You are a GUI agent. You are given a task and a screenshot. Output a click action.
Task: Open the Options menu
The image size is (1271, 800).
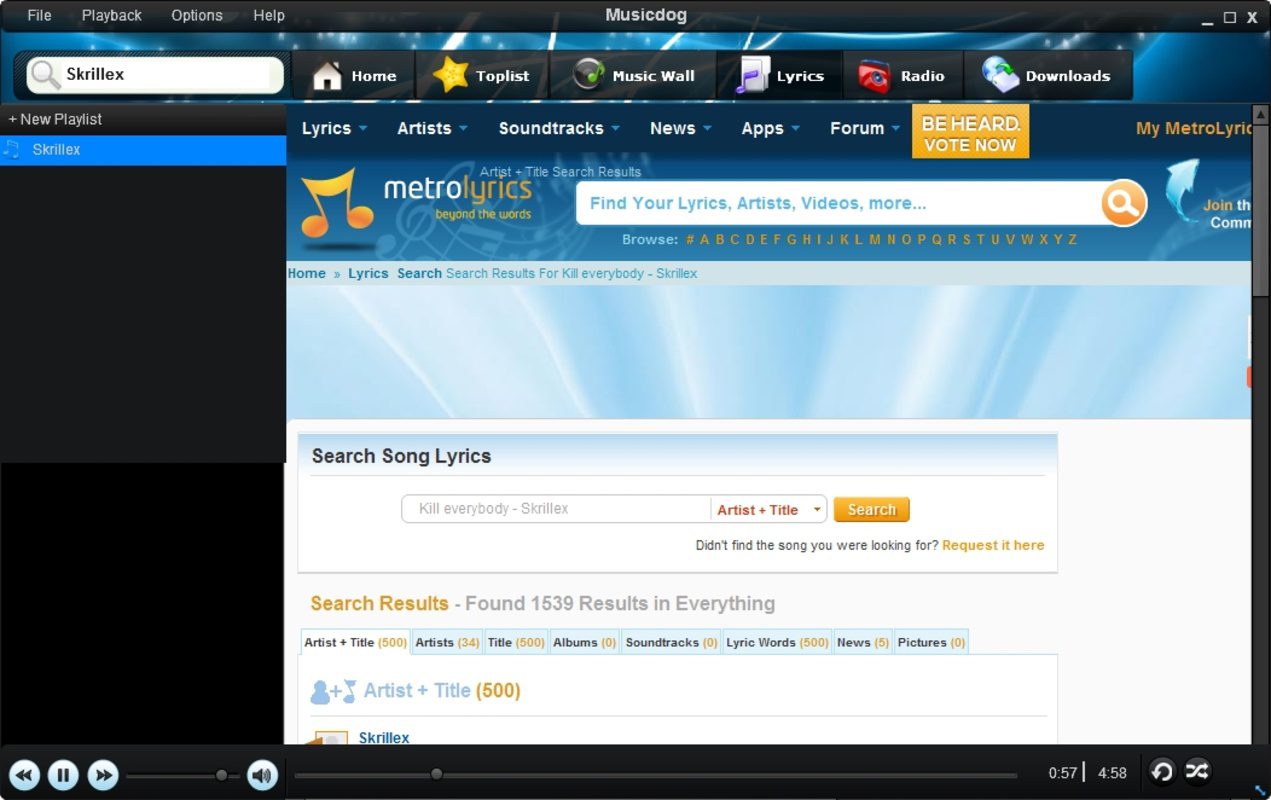coord(196,15)
